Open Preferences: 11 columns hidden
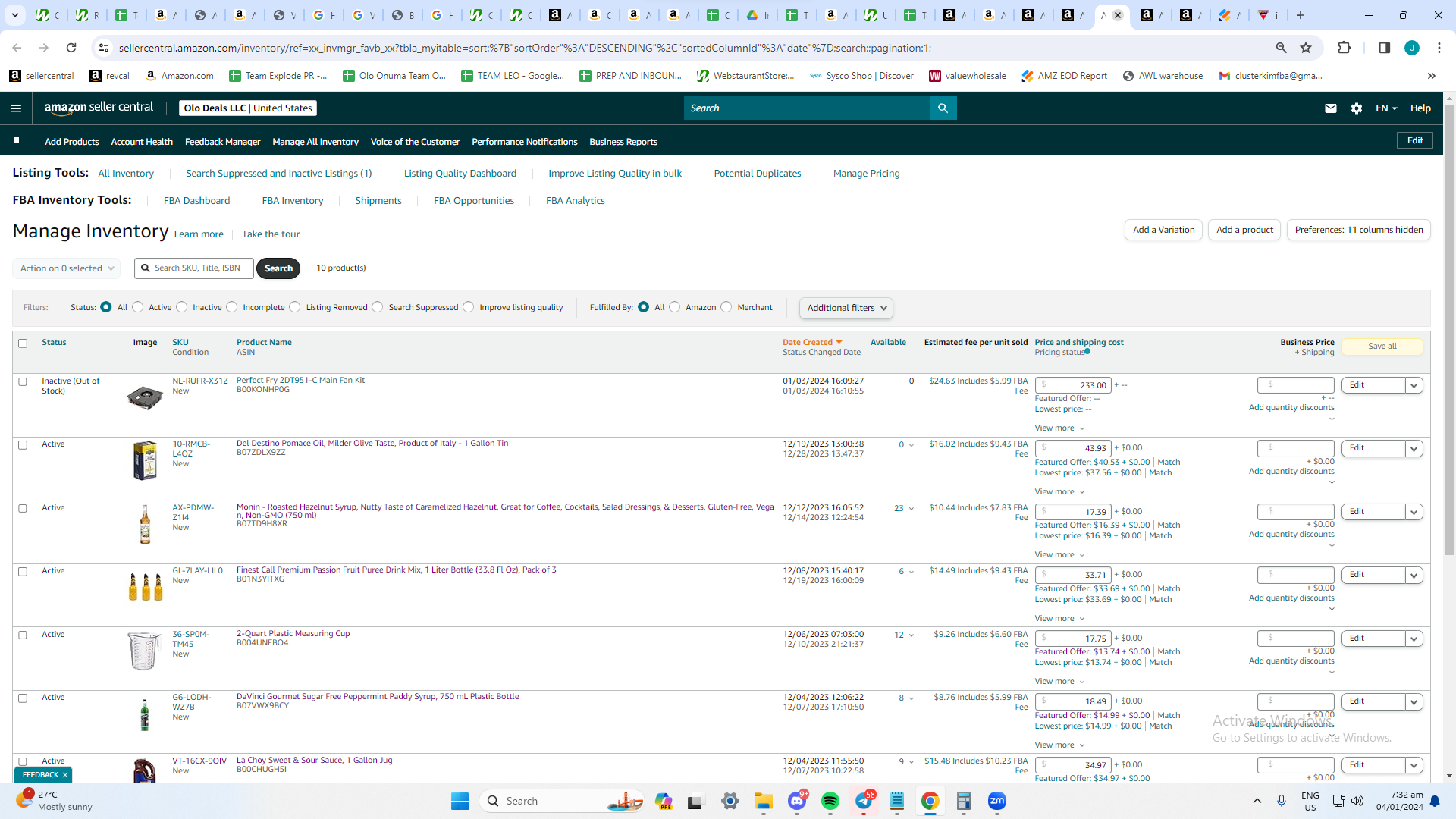 click(x=1359, y=230)
